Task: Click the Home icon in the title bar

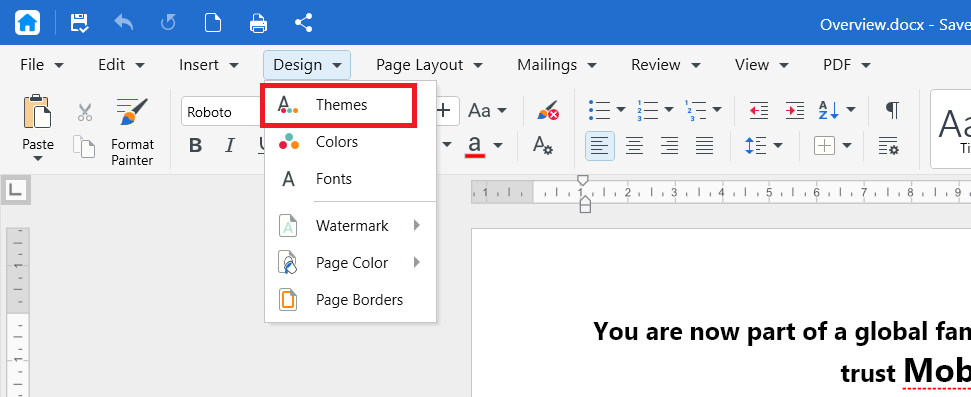Action: tap(27, 23)
